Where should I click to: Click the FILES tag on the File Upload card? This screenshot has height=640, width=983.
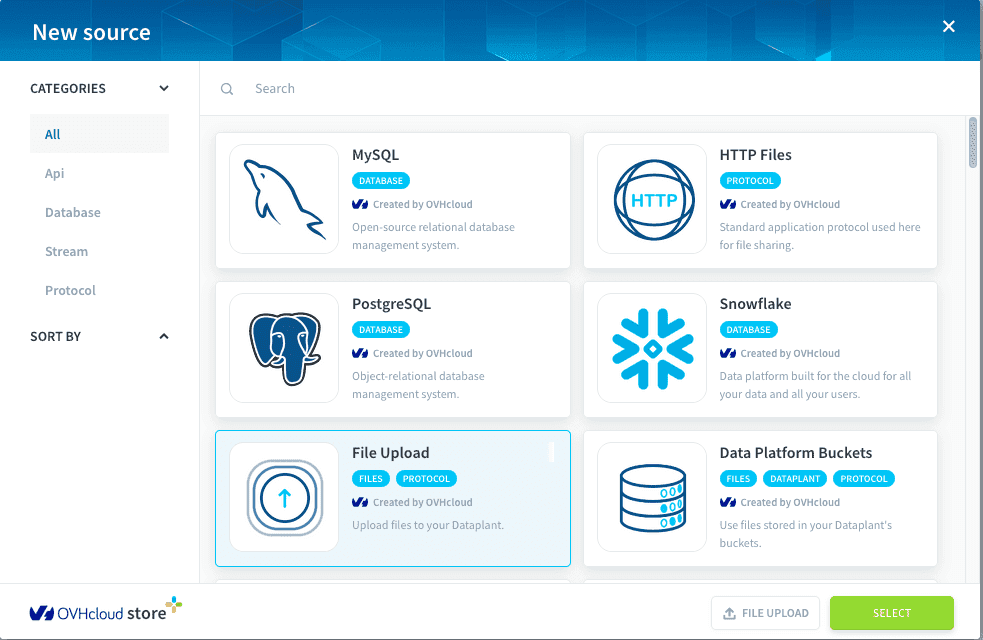pyautogui.click(x=371, y=479)
